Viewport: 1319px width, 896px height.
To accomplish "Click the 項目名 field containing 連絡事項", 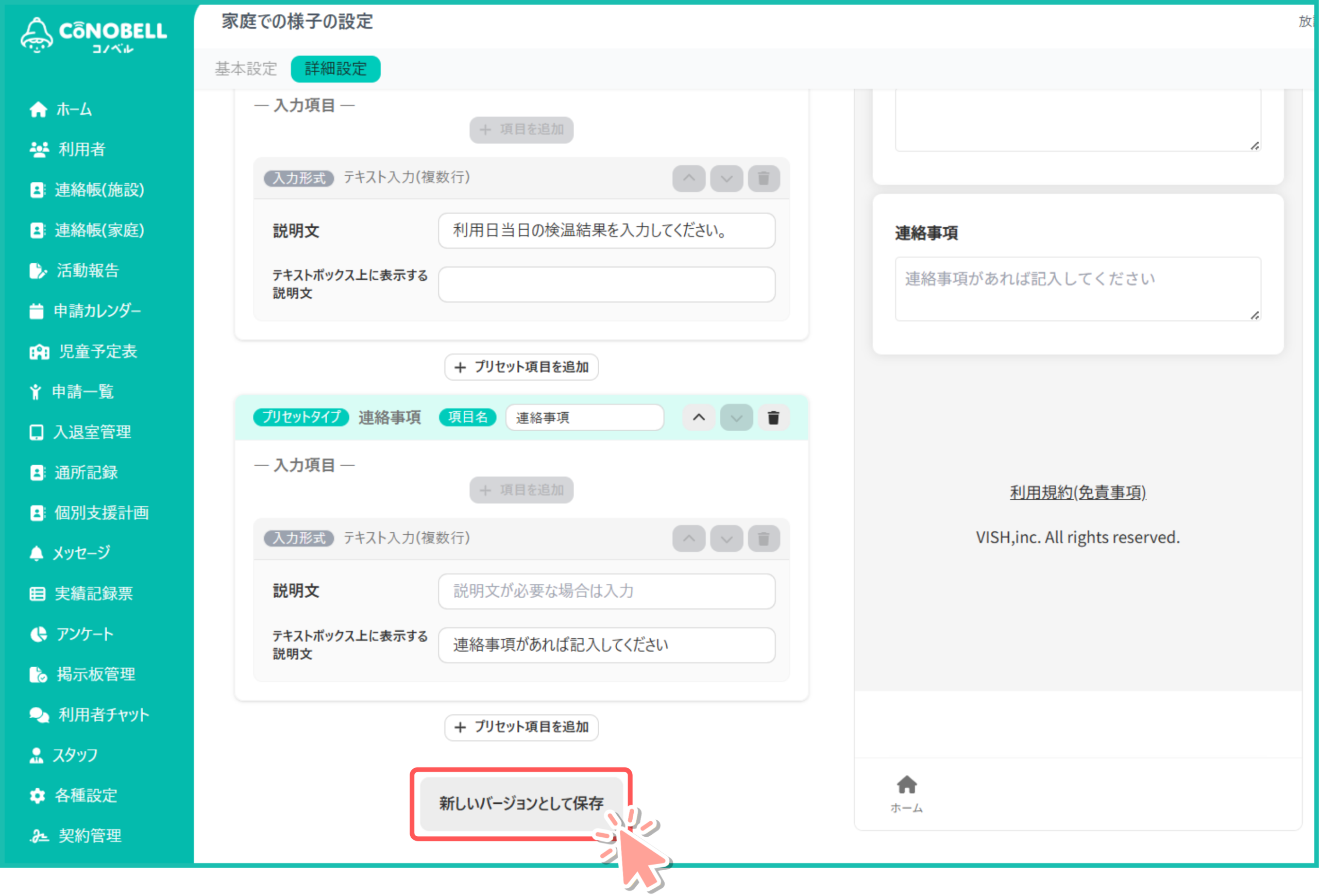I will coord(585,418).
